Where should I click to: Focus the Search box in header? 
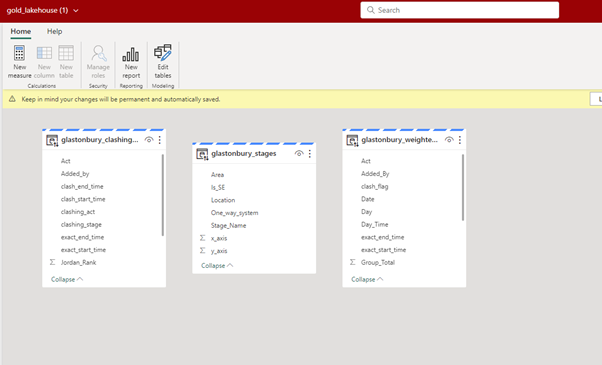(460, 10)
